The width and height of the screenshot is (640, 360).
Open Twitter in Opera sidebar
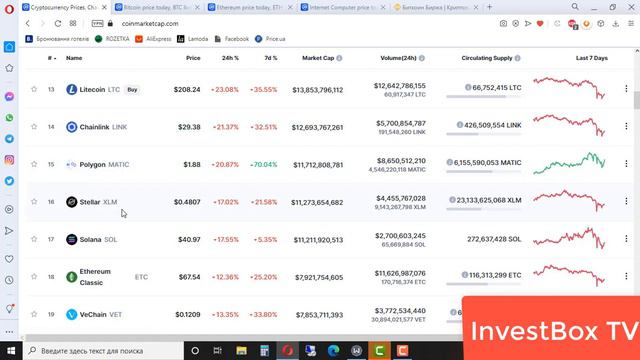coord(9,181)
